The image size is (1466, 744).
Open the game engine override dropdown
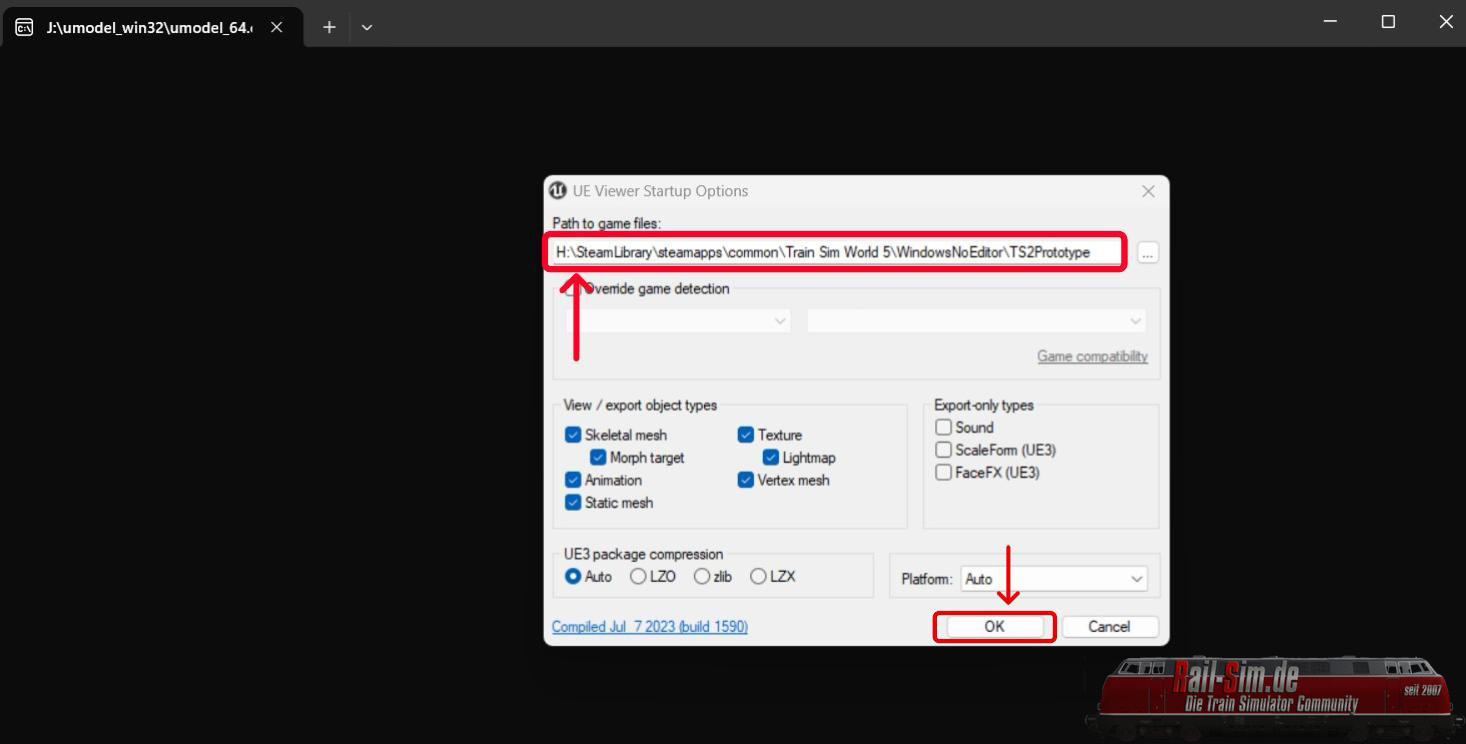coord(678,321)
